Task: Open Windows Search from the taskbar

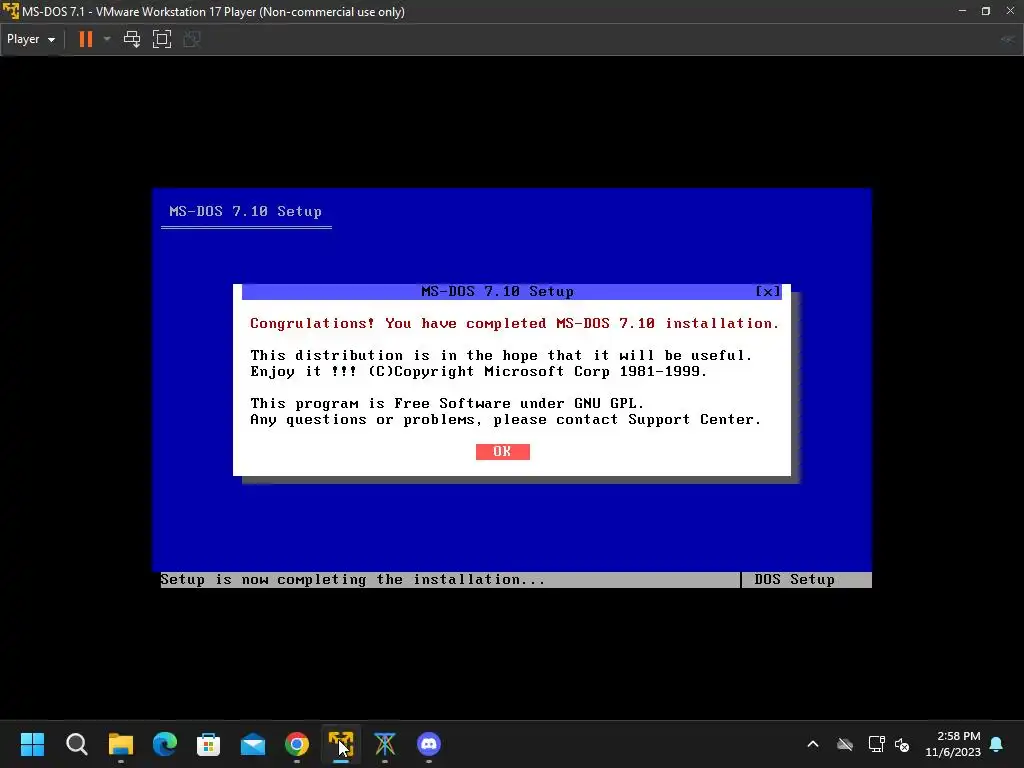Action: [x=76, y=744]
